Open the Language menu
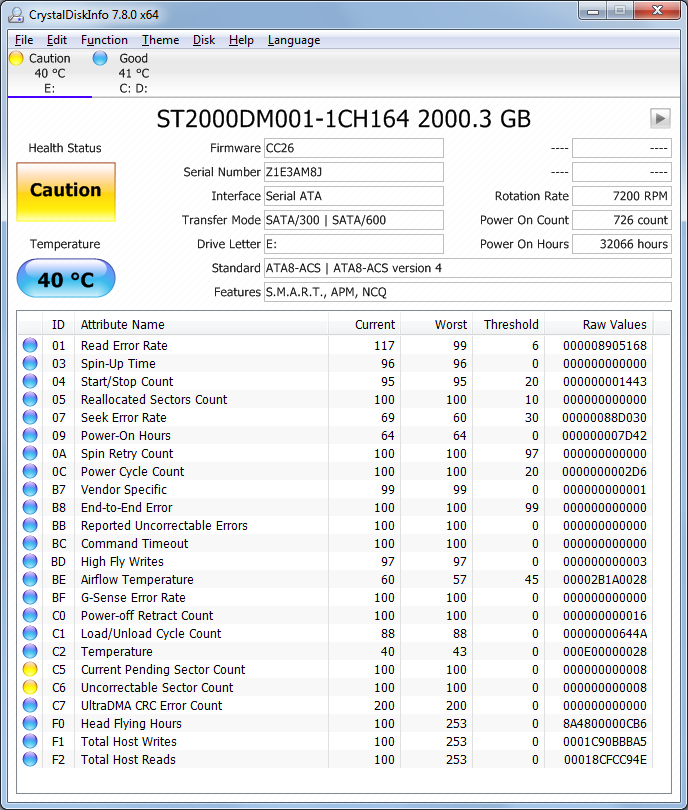 coord(293,40)
